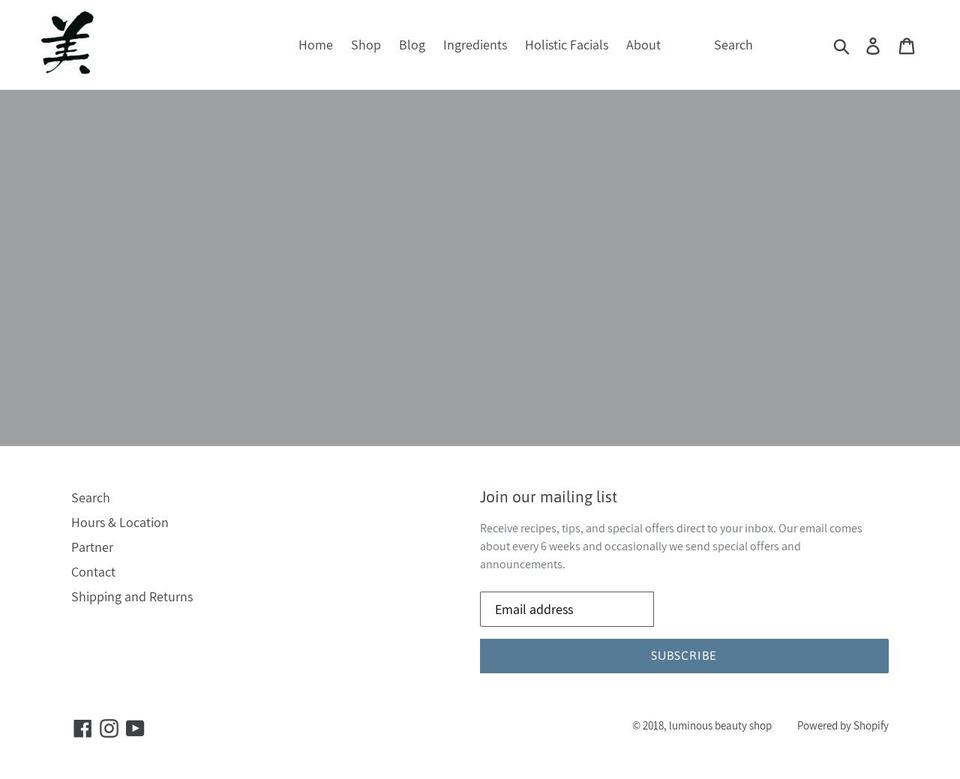960x779 pixels.
Task: Open the Shop menu item
Action: pyautogui.click(x=366, y=45)
